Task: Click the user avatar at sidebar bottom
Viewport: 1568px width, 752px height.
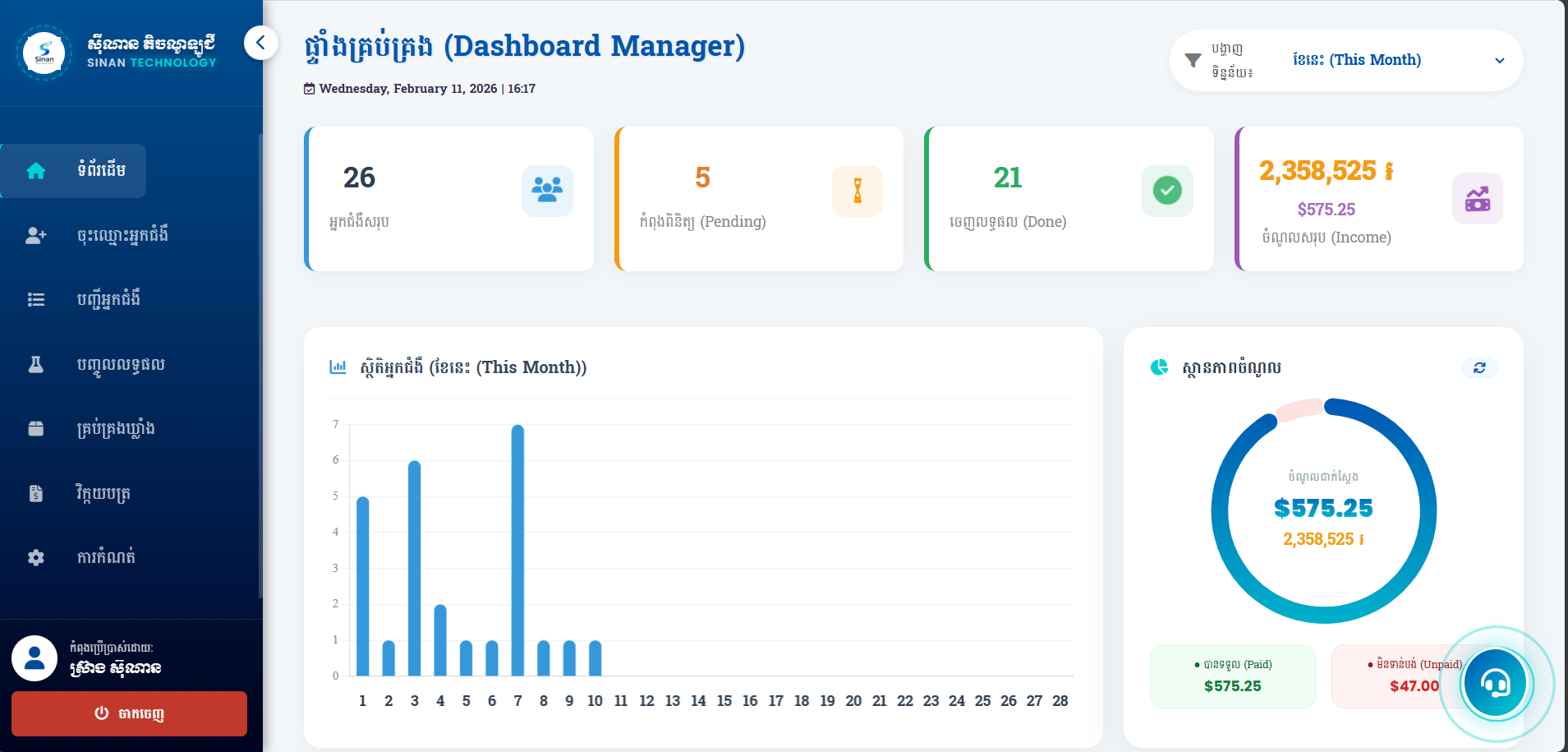Action: 34,657
